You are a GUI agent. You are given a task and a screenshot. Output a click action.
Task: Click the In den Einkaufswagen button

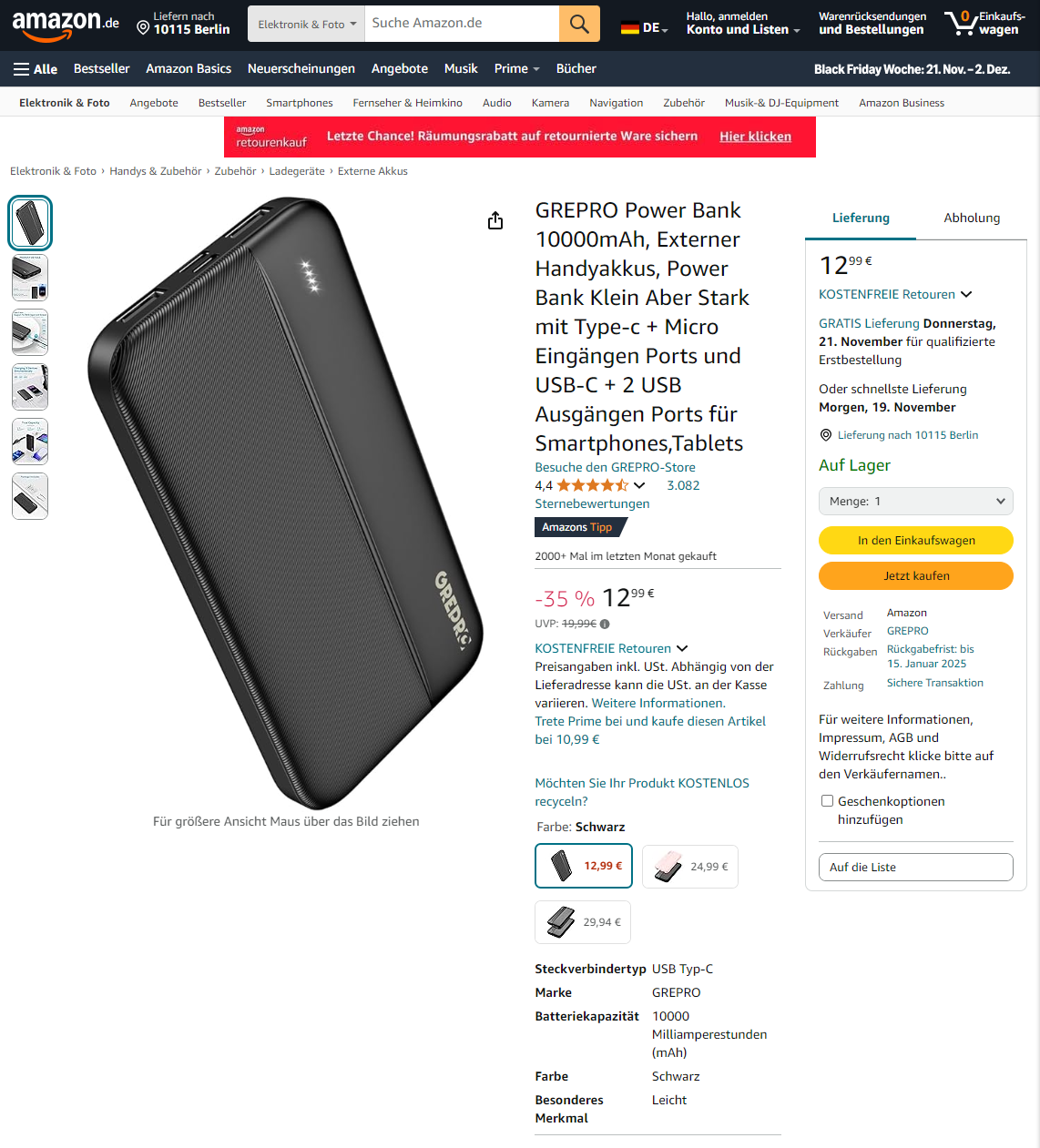coord(916,540)
